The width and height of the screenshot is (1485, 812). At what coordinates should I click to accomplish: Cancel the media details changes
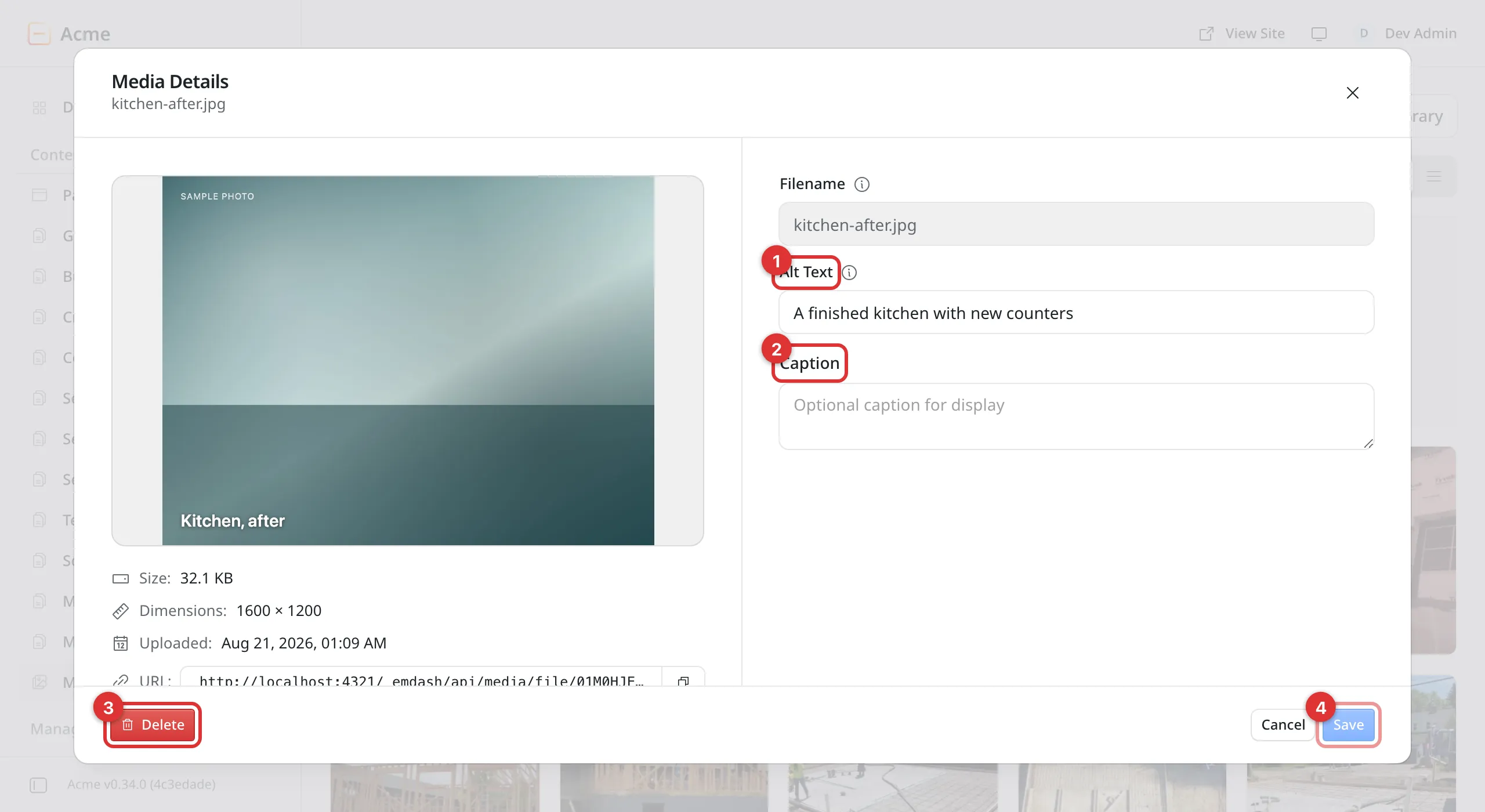[1283, 724]
